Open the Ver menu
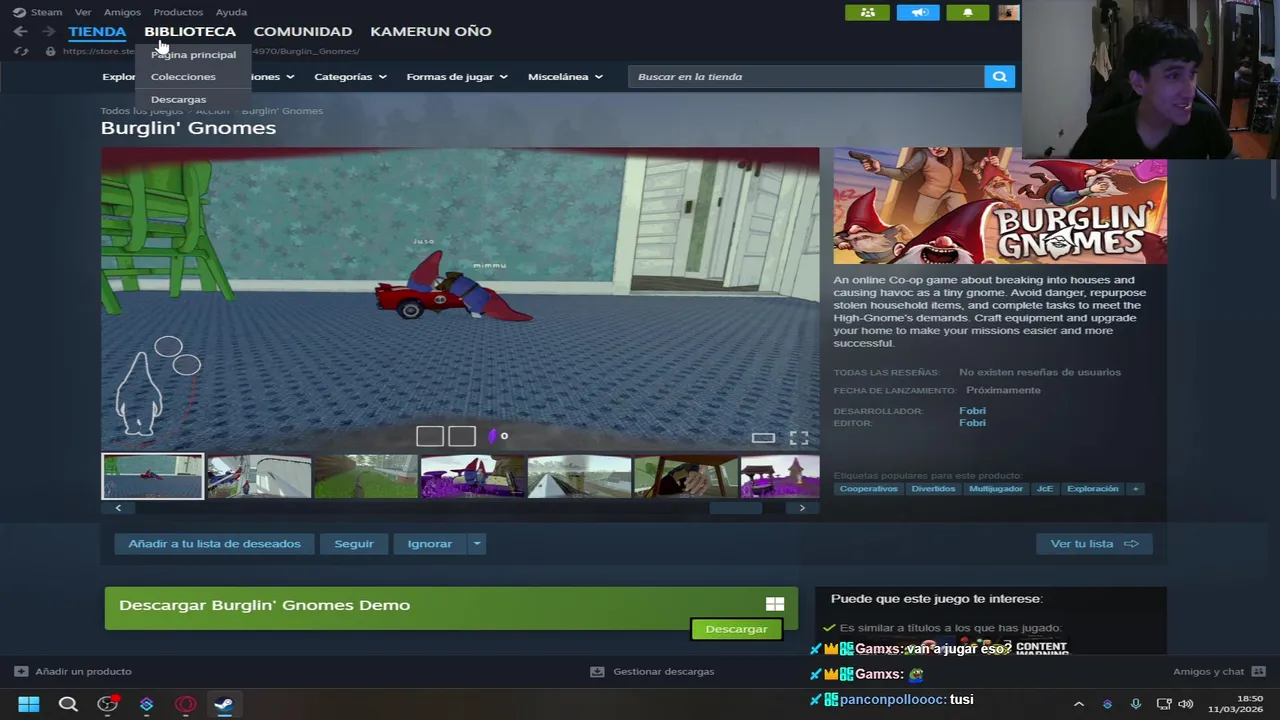1280x720 pixels. [x=83, y=12]
